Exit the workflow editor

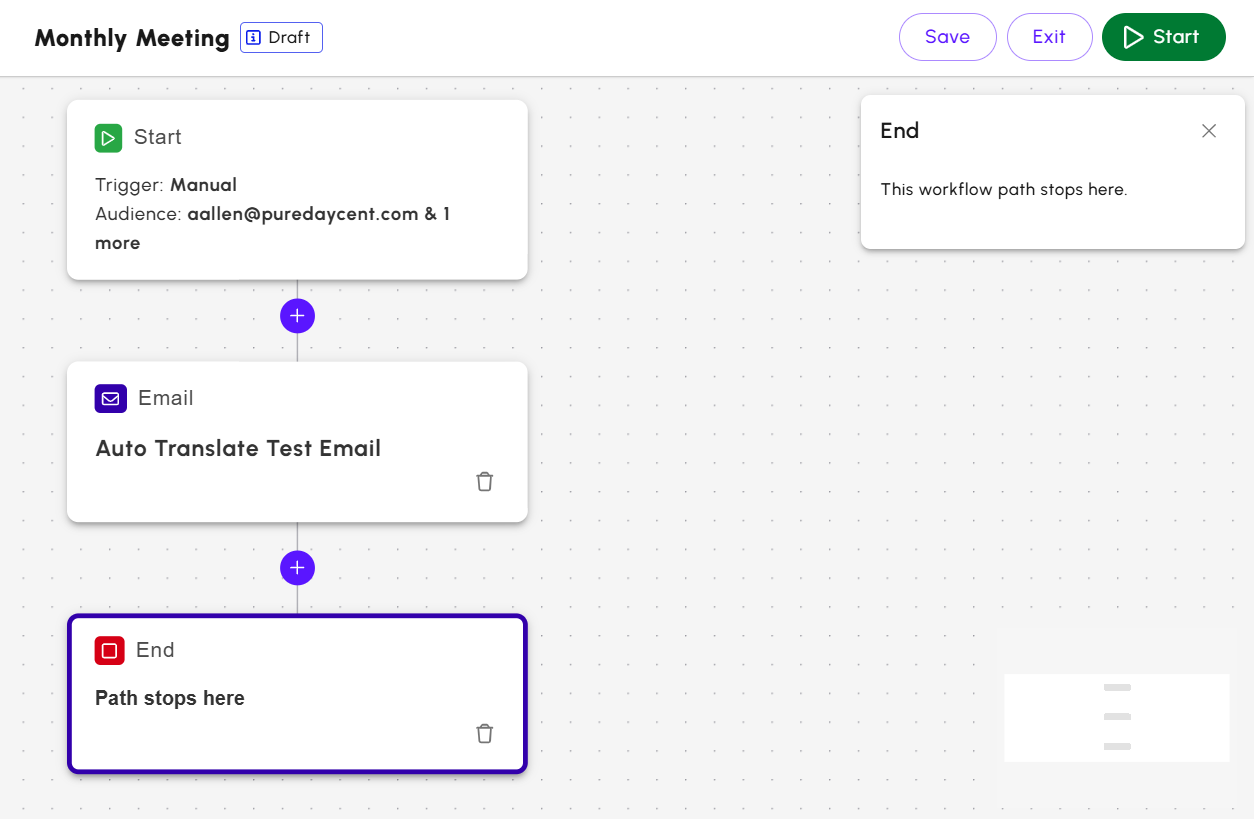click(x=1049, y=37)
